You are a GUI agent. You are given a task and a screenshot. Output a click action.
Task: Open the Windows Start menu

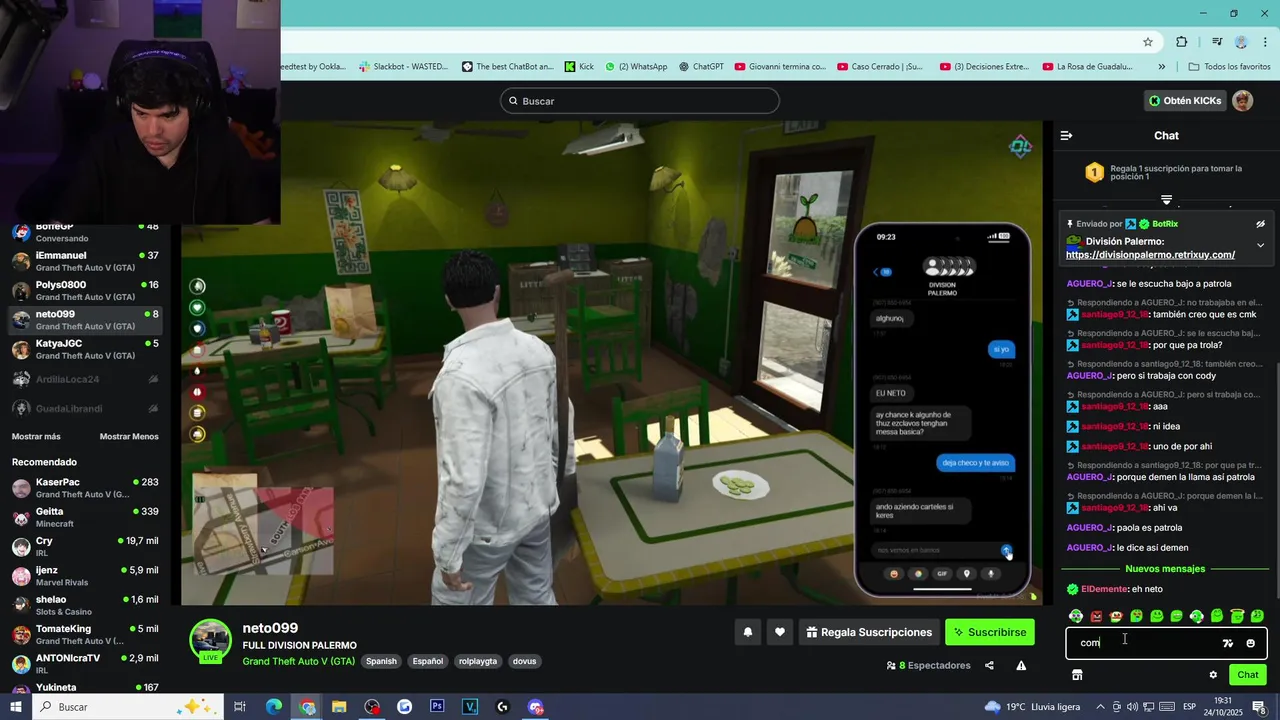coord(15,707)
